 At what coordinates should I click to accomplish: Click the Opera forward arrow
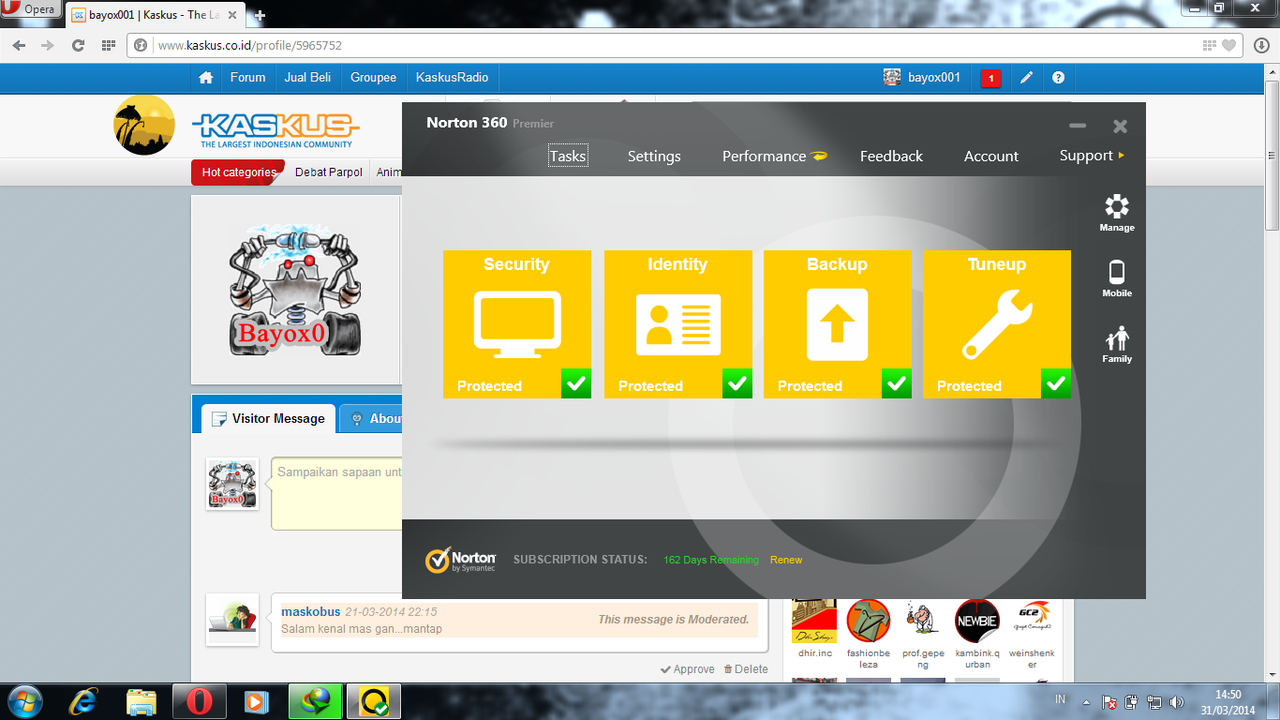[47, 45]
